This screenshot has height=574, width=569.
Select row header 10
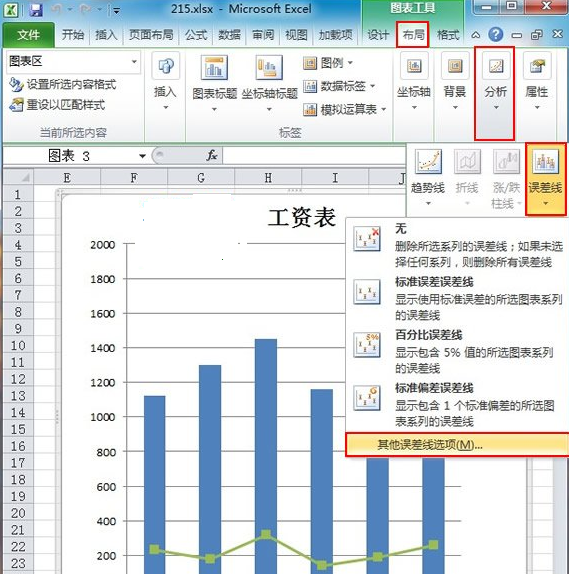click(x=18, y=346)
